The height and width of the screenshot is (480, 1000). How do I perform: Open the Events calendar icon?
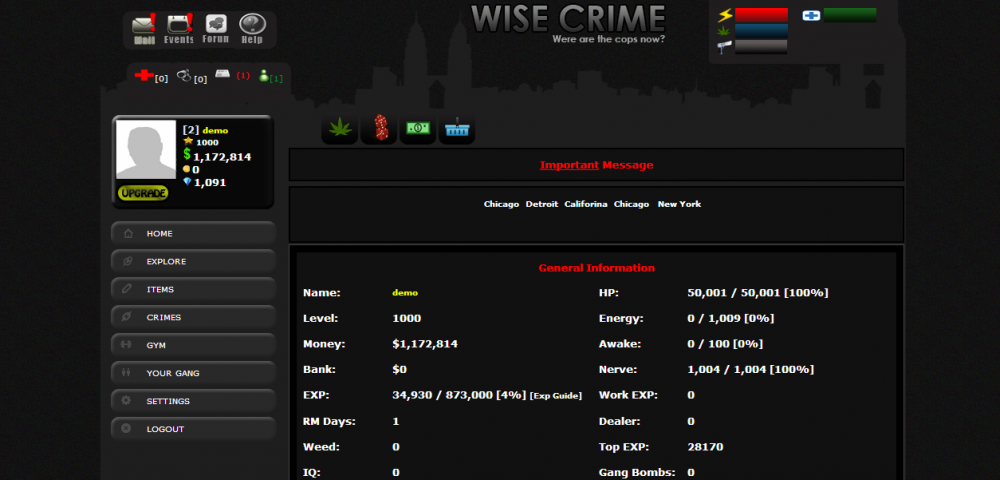pos(180,28)
